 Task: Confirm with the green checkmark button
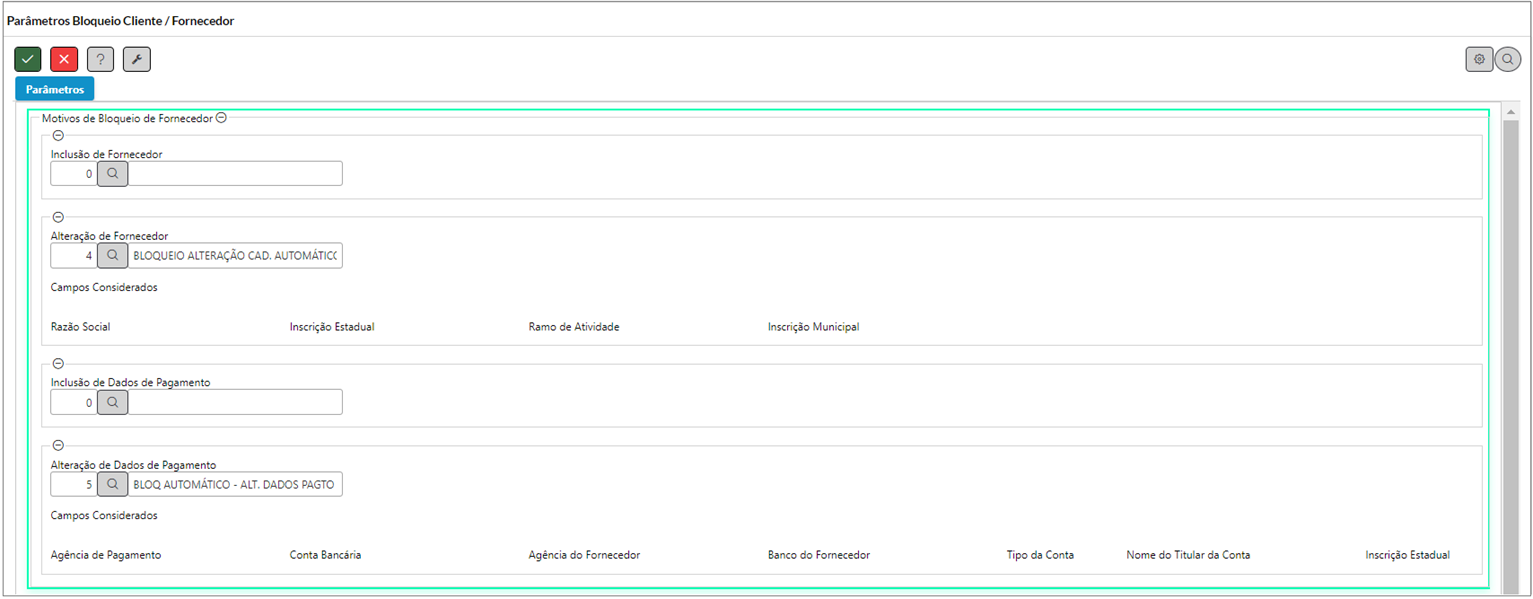28,59
